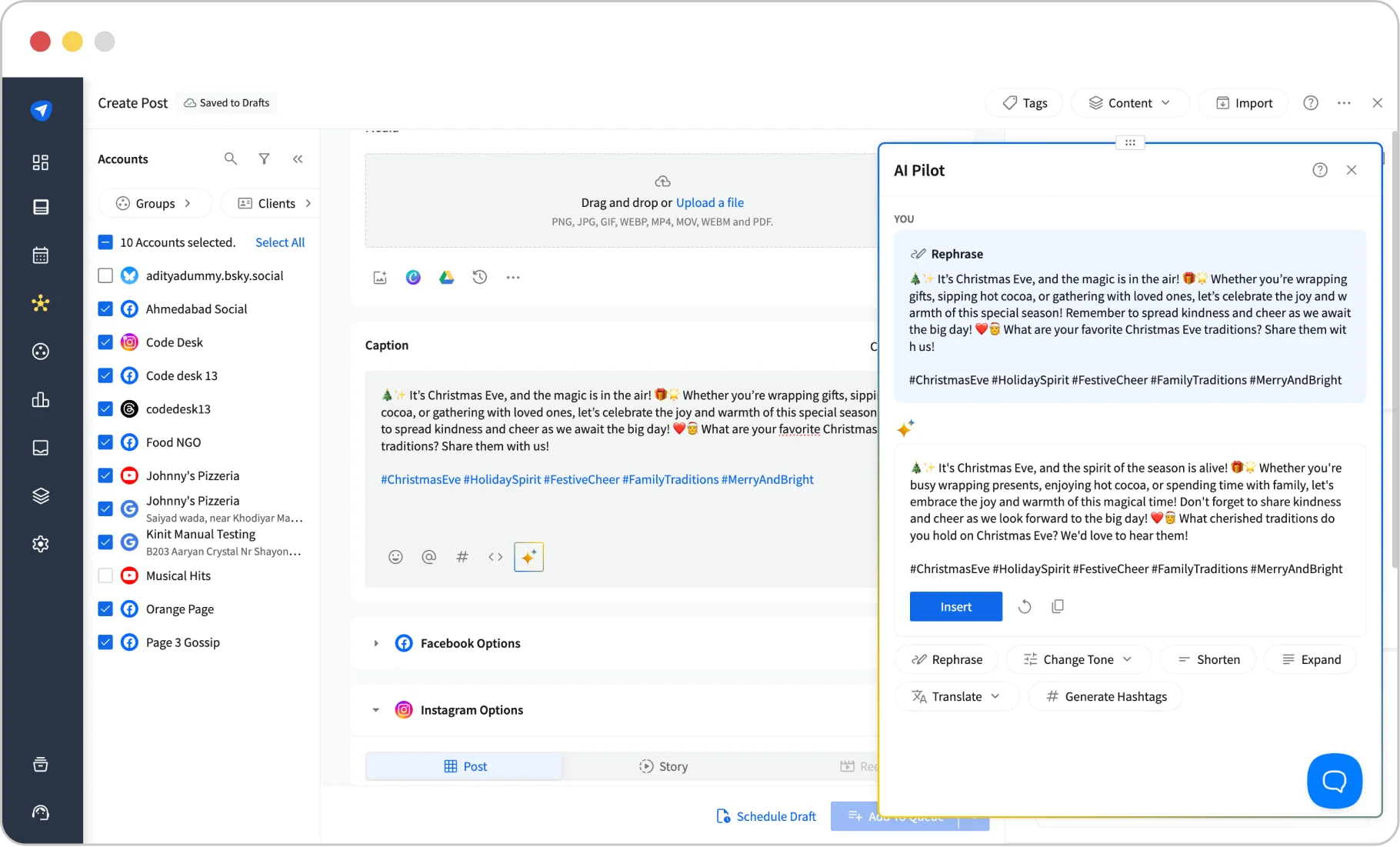
Task: Open analytics from the left sidebar
Action: (x=40, y=399)
